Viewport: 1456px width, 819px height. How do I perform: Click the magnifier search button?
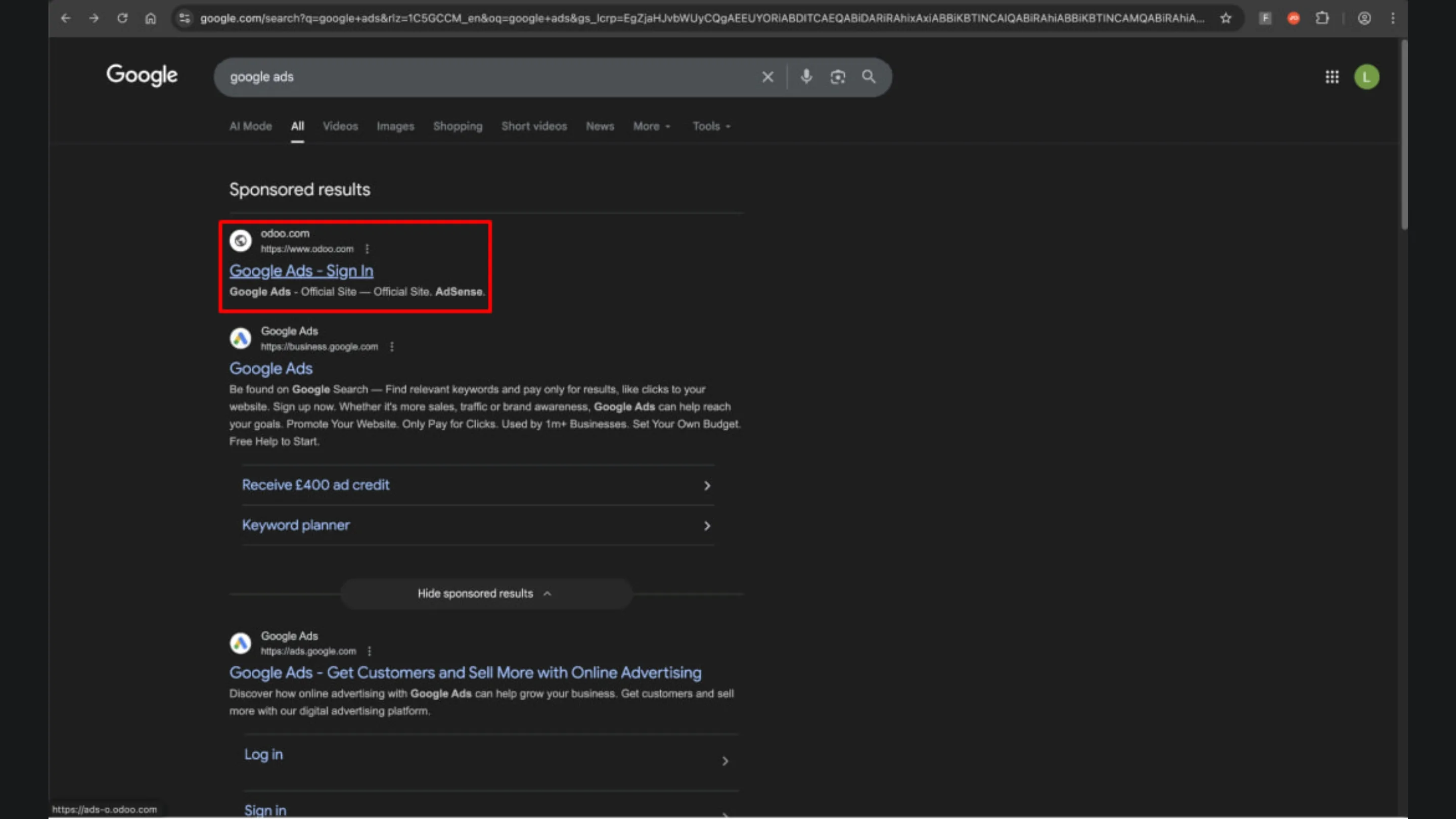click(869, 76)
